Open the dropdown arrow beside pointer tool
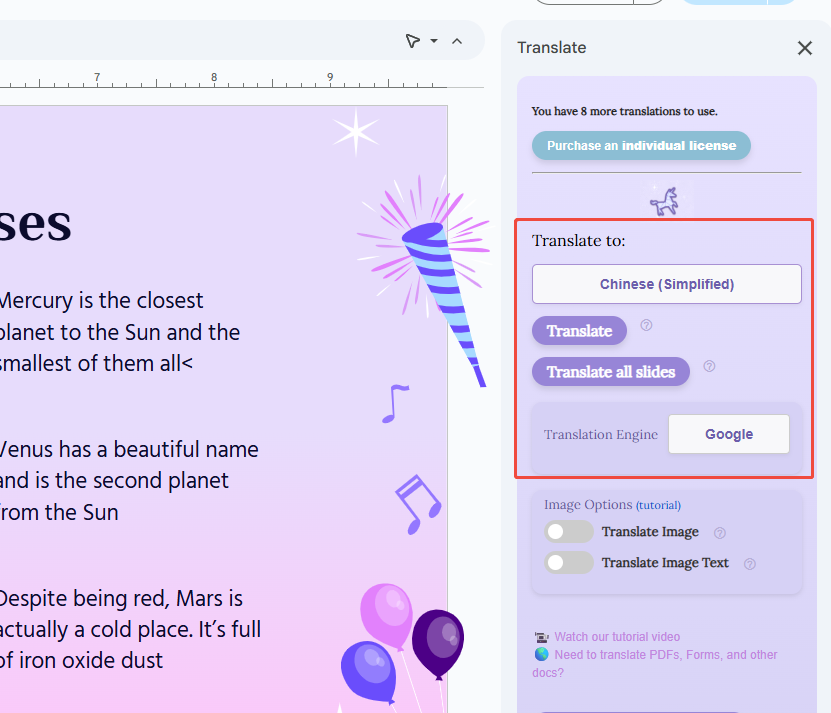Viewport: 831px width, 713px height. pyautogui.click(x=434, y=41)
